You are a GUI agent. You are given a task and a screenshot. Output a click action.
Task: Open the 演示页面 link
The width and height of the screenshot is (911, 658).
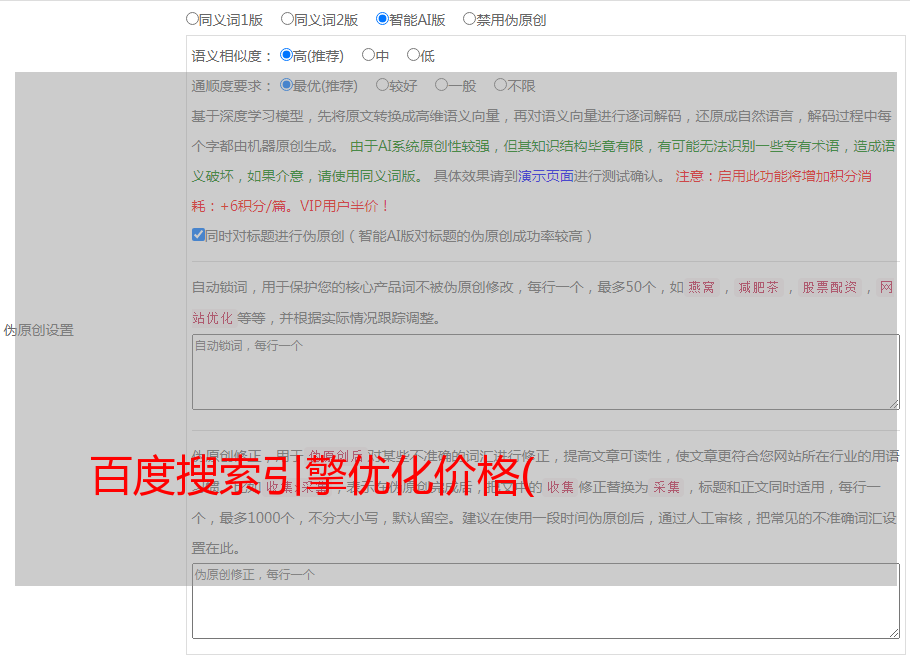click(546, 176)
